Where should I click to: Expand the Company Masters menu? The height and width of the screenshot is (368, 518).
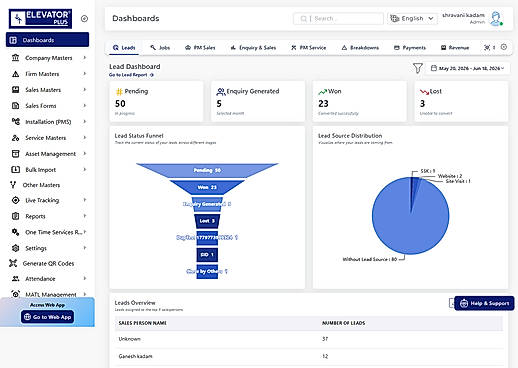48,58
